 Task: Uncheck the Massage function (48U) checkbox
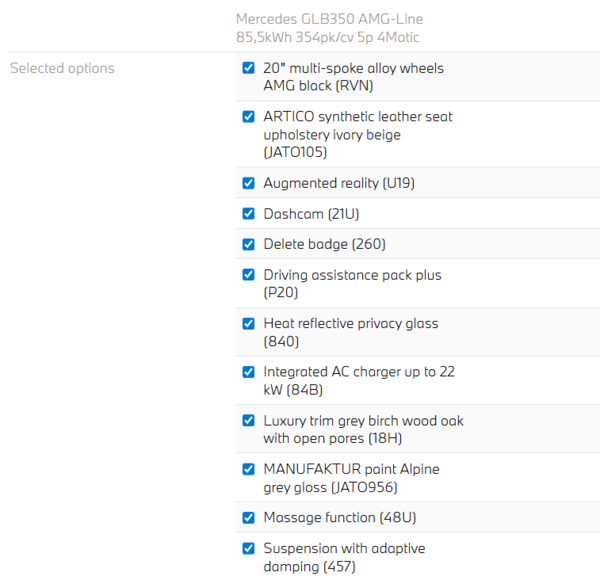tap(248, 518)
